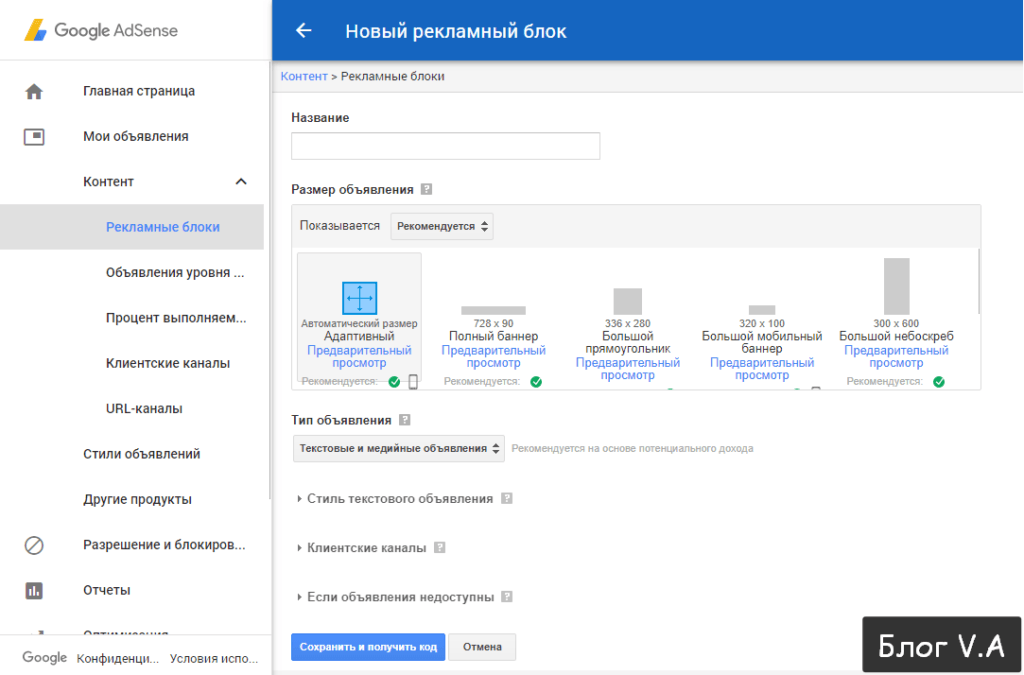
Task: Focus the Название text input field
Action: pyautogui.click(x=445, y=146)
